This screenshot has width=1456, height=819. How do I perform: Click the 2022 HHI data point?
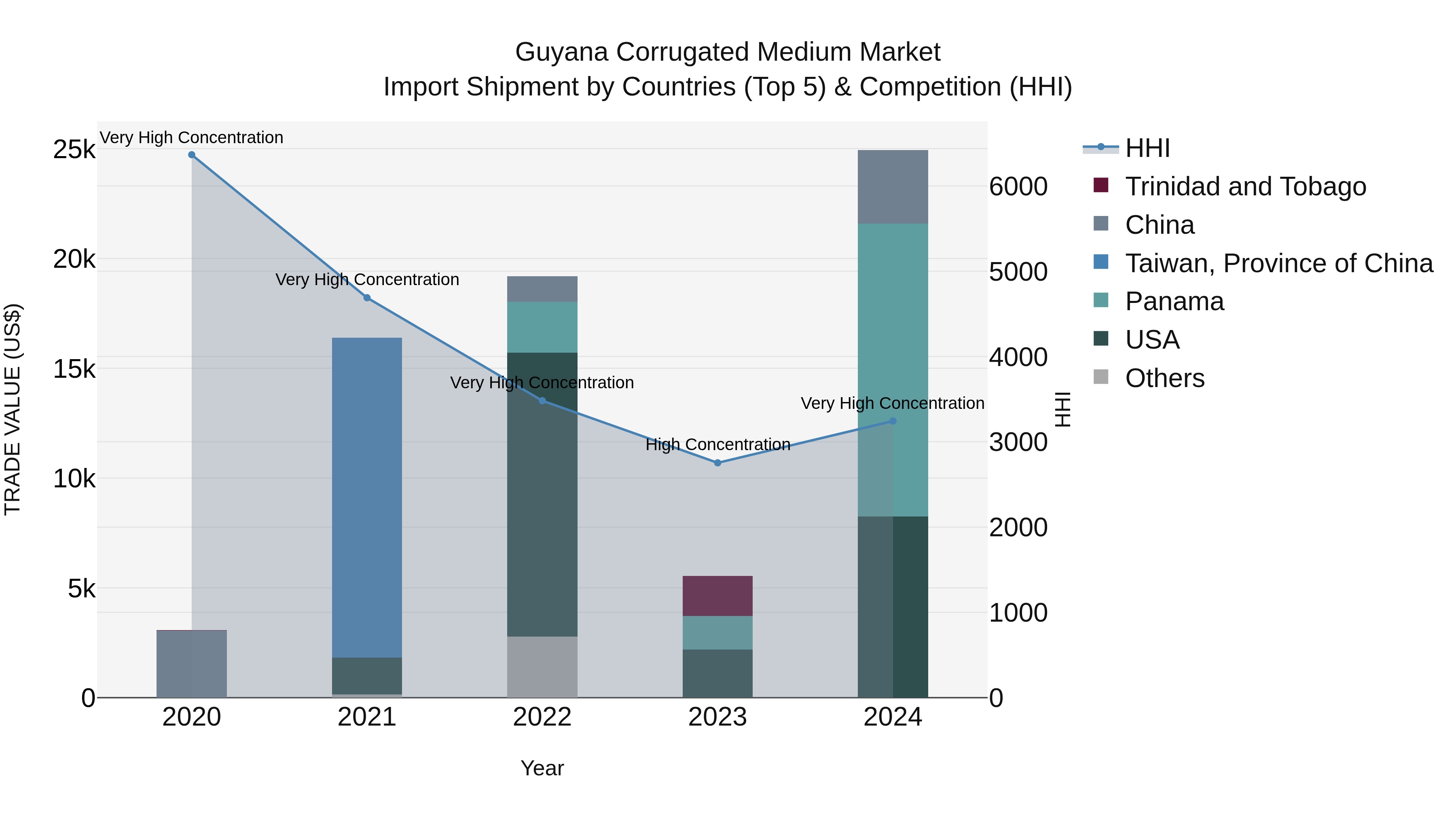(542, 401)
